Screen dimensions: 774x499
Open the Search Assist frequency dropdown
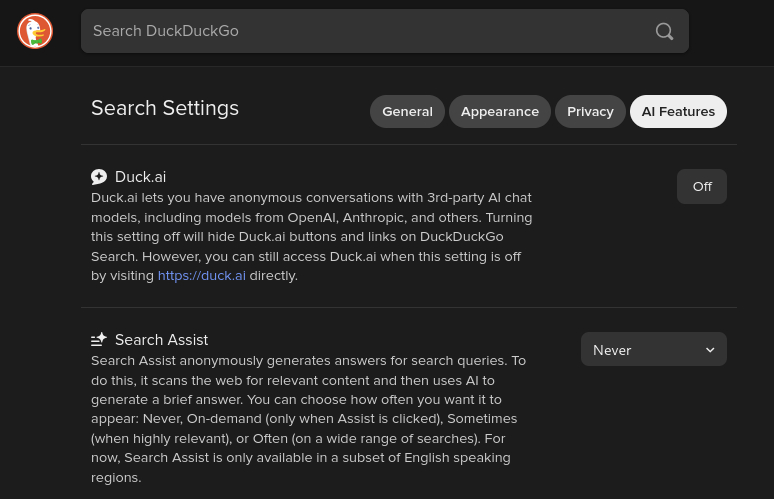[653, 350]
